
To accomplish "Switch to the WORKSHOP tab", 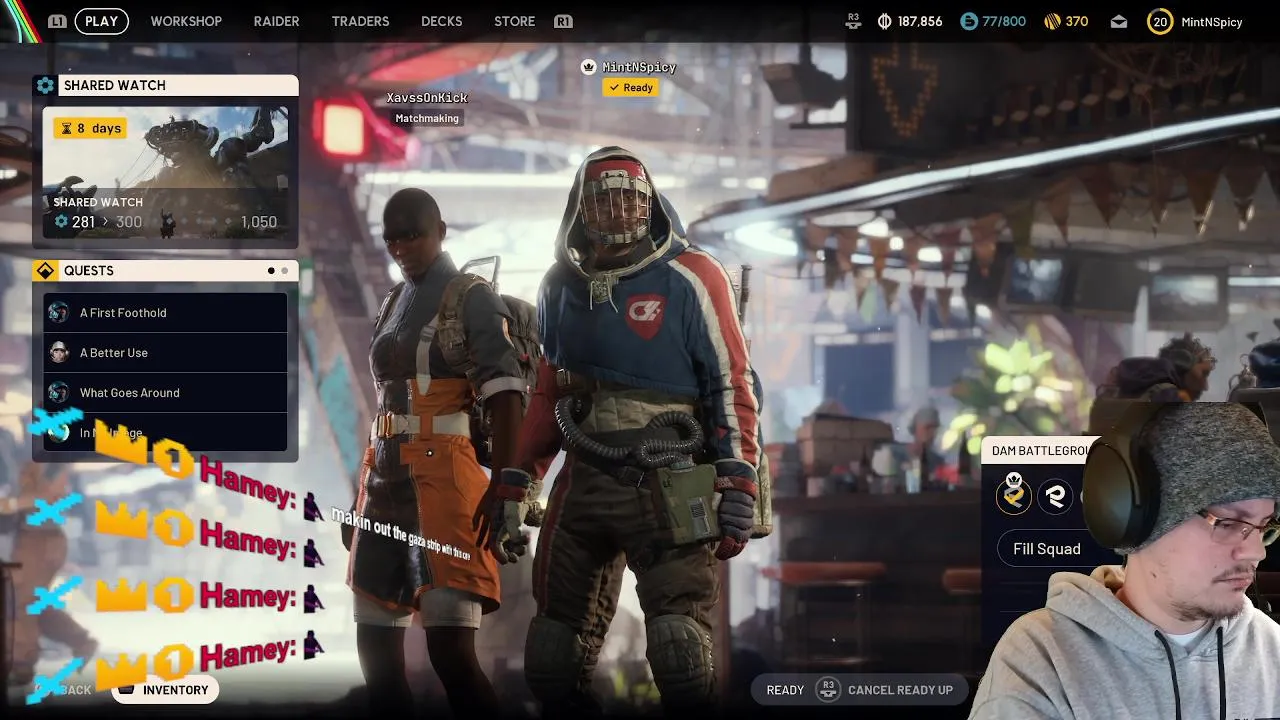I will [186, 21].
